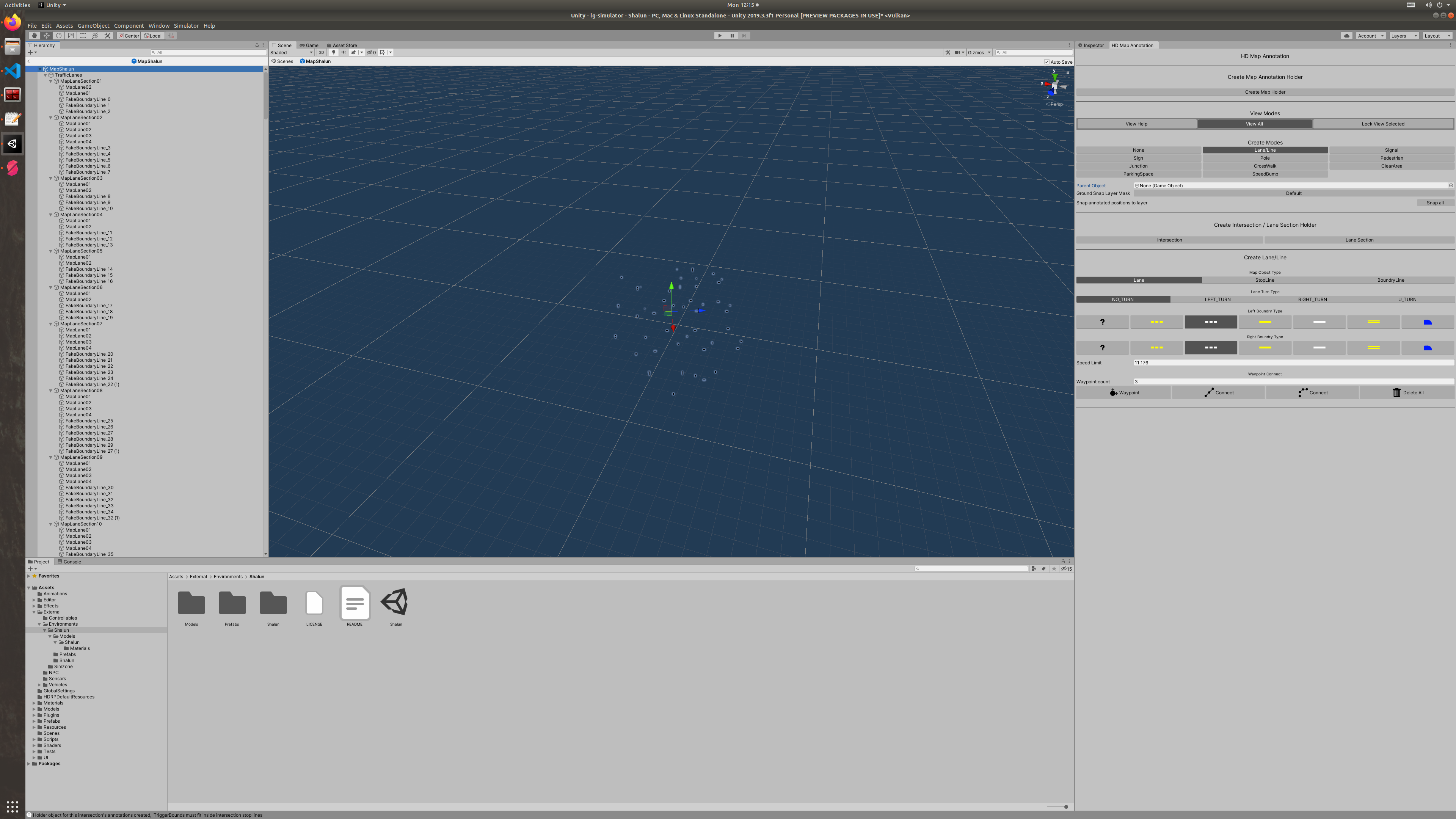Select StopLine map object type
The height and width of the screenshot is (819, 1456).
click(x=1265, y=280)
